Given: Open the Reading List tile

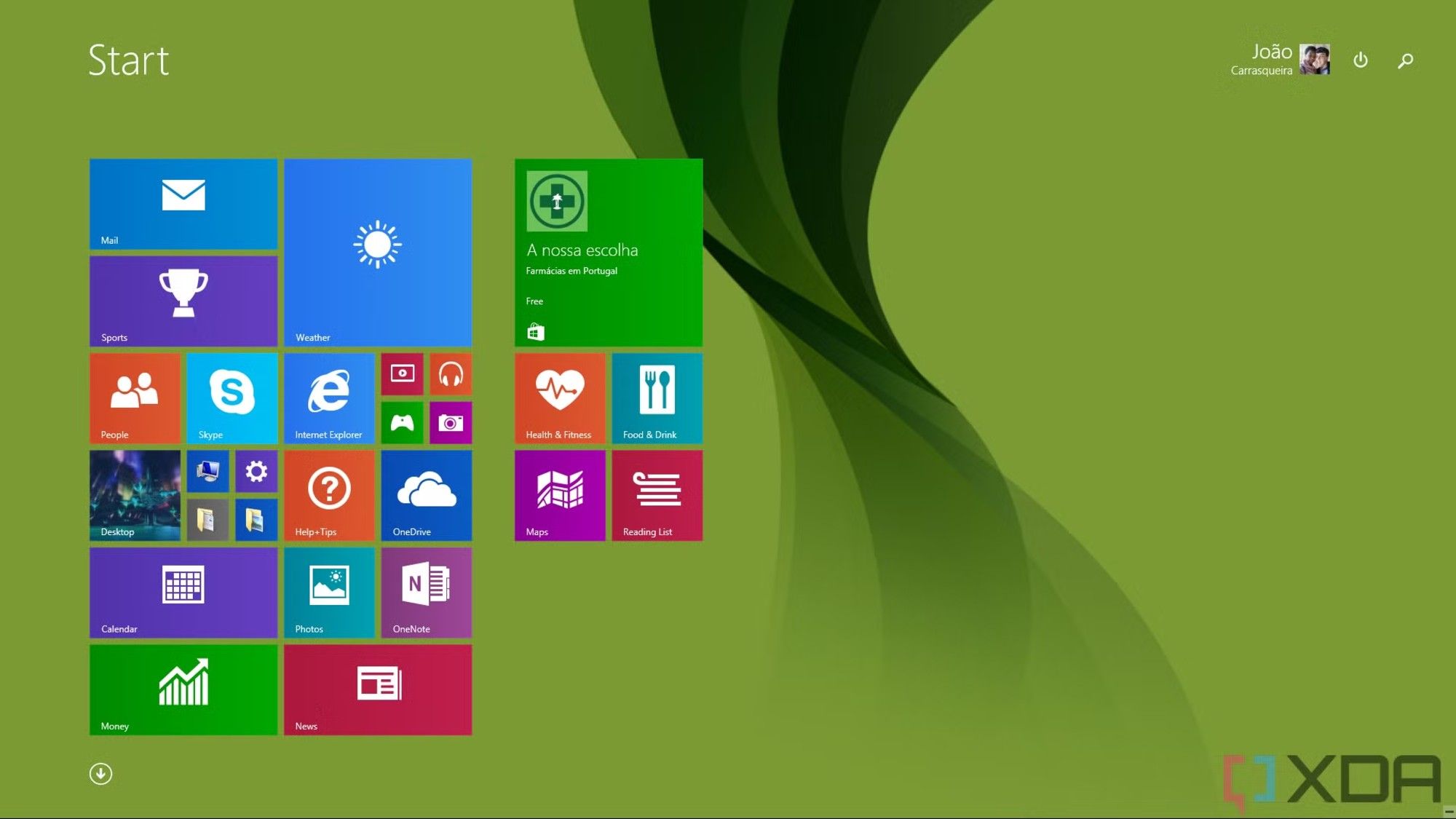Looking at the screenshot, I should point(657,495).
